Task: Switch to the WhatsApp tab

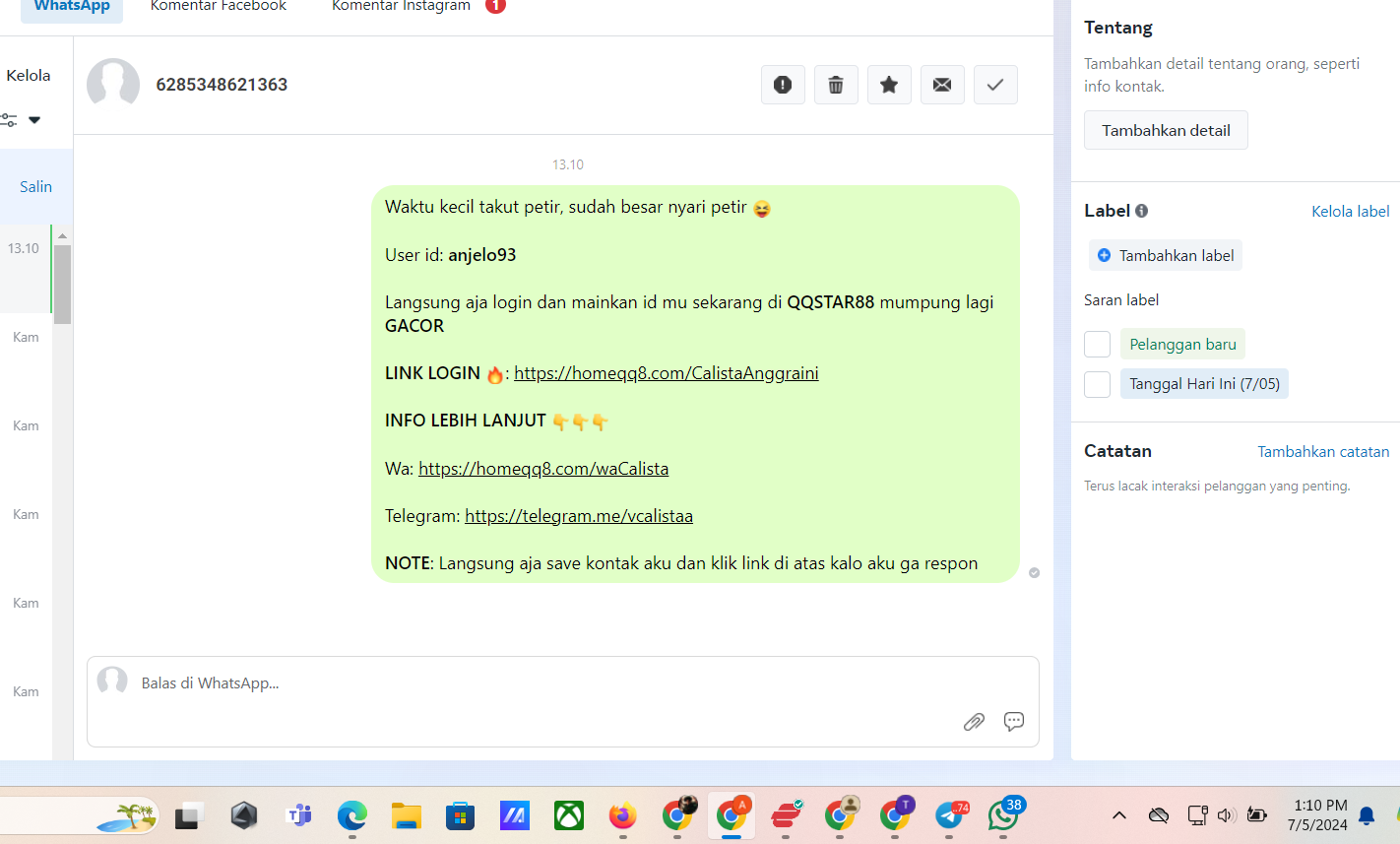Action: [x=72, y=6]
